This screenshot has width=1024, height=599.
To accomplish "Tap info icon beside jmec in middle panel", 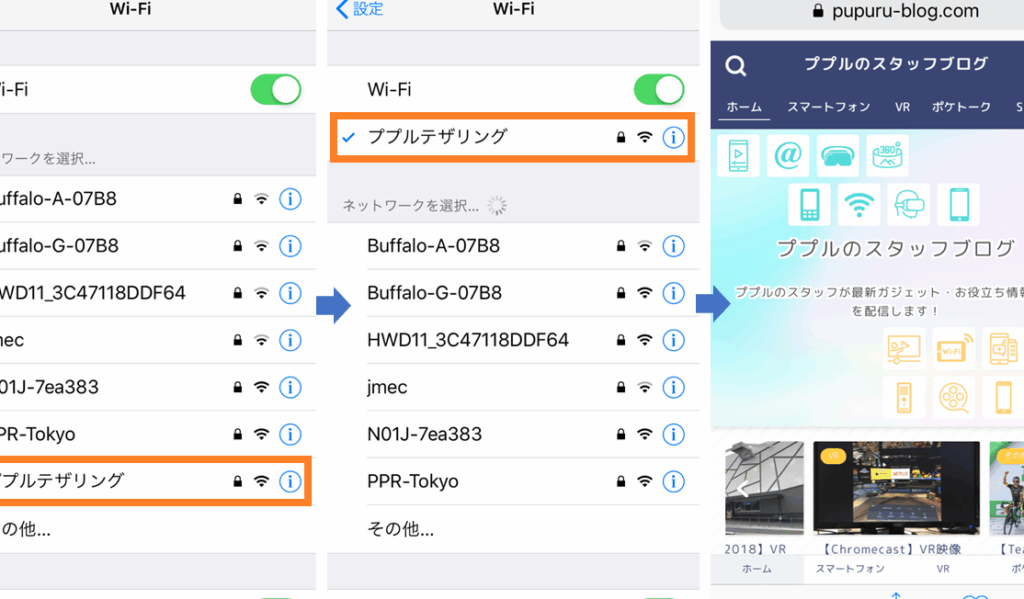I will pyautogui.click(x=673, y=387).
